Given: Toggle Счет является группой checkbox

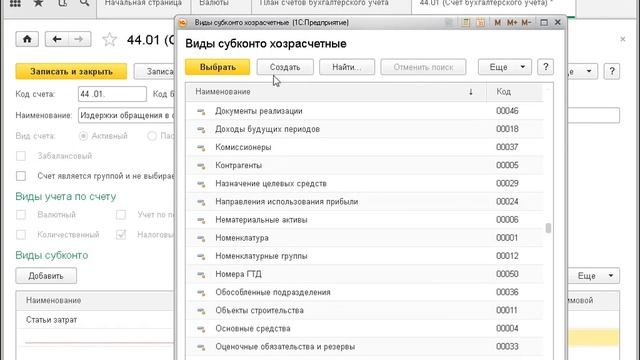Looking at the screenshot, I should pos(21,176).
